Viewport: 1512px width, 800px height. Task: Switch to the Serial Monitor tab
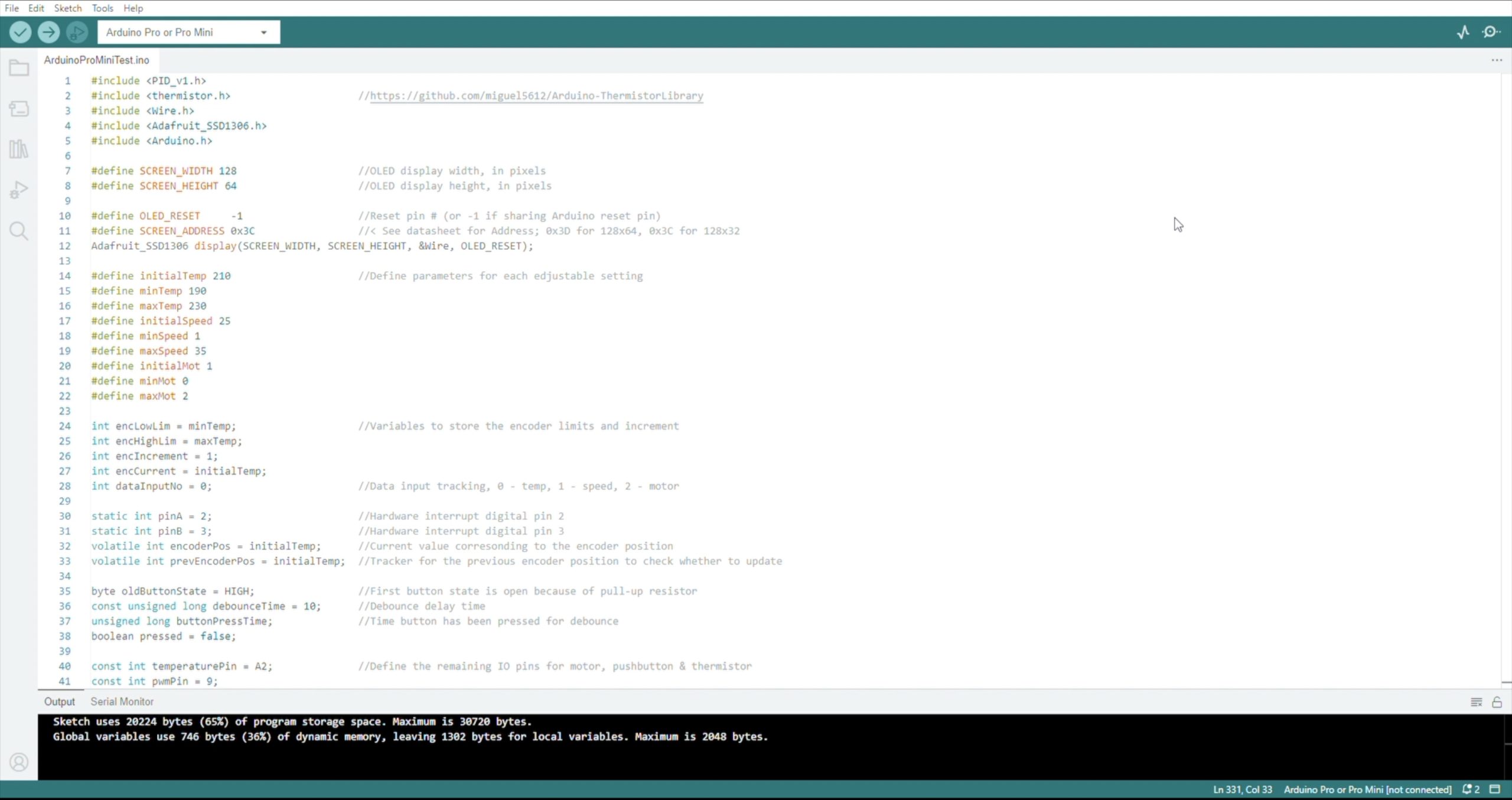[122, 701]
